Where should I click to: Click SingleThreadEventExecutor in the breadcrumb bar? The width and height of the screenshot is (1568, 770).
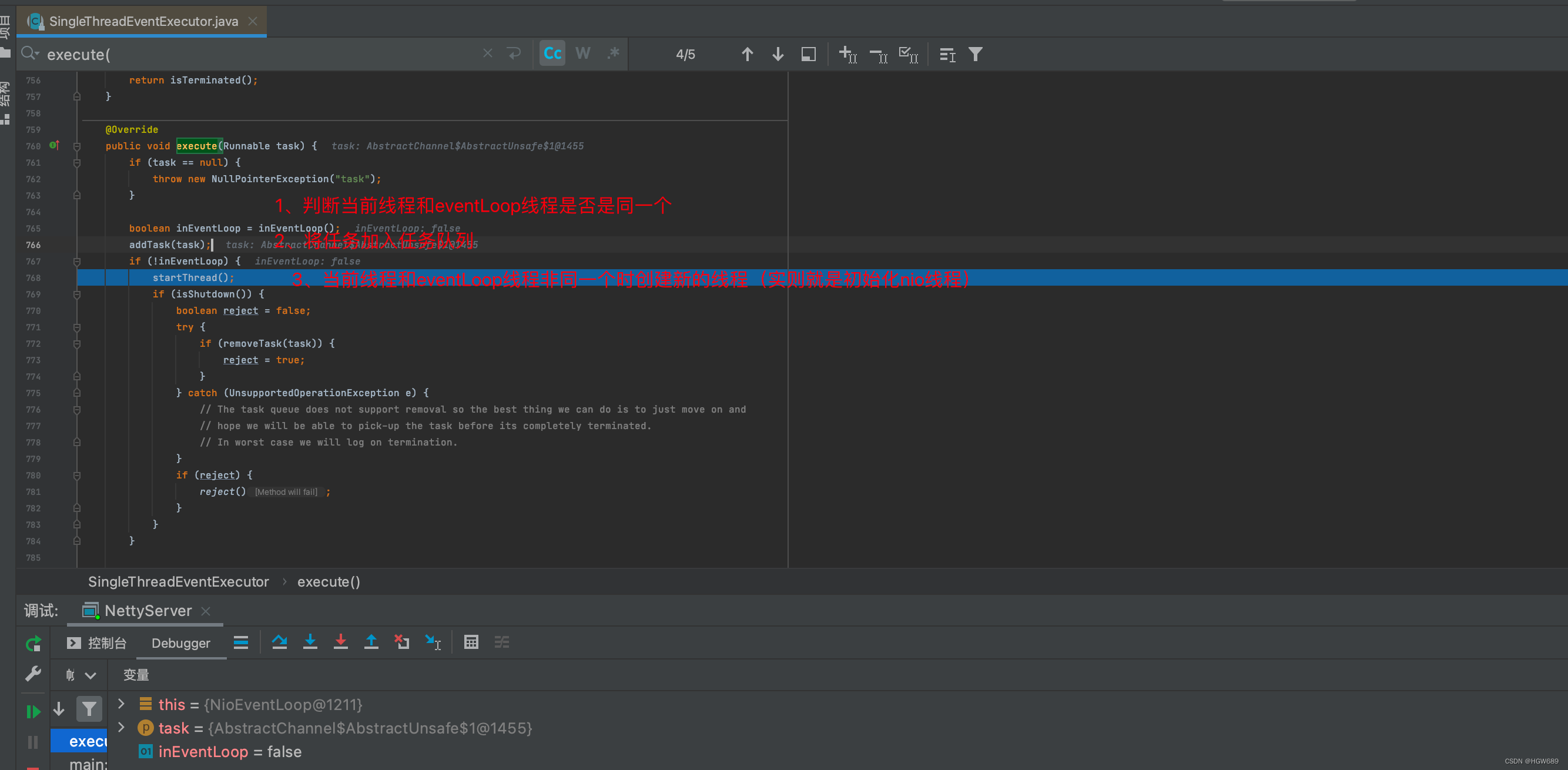[178, 581]
